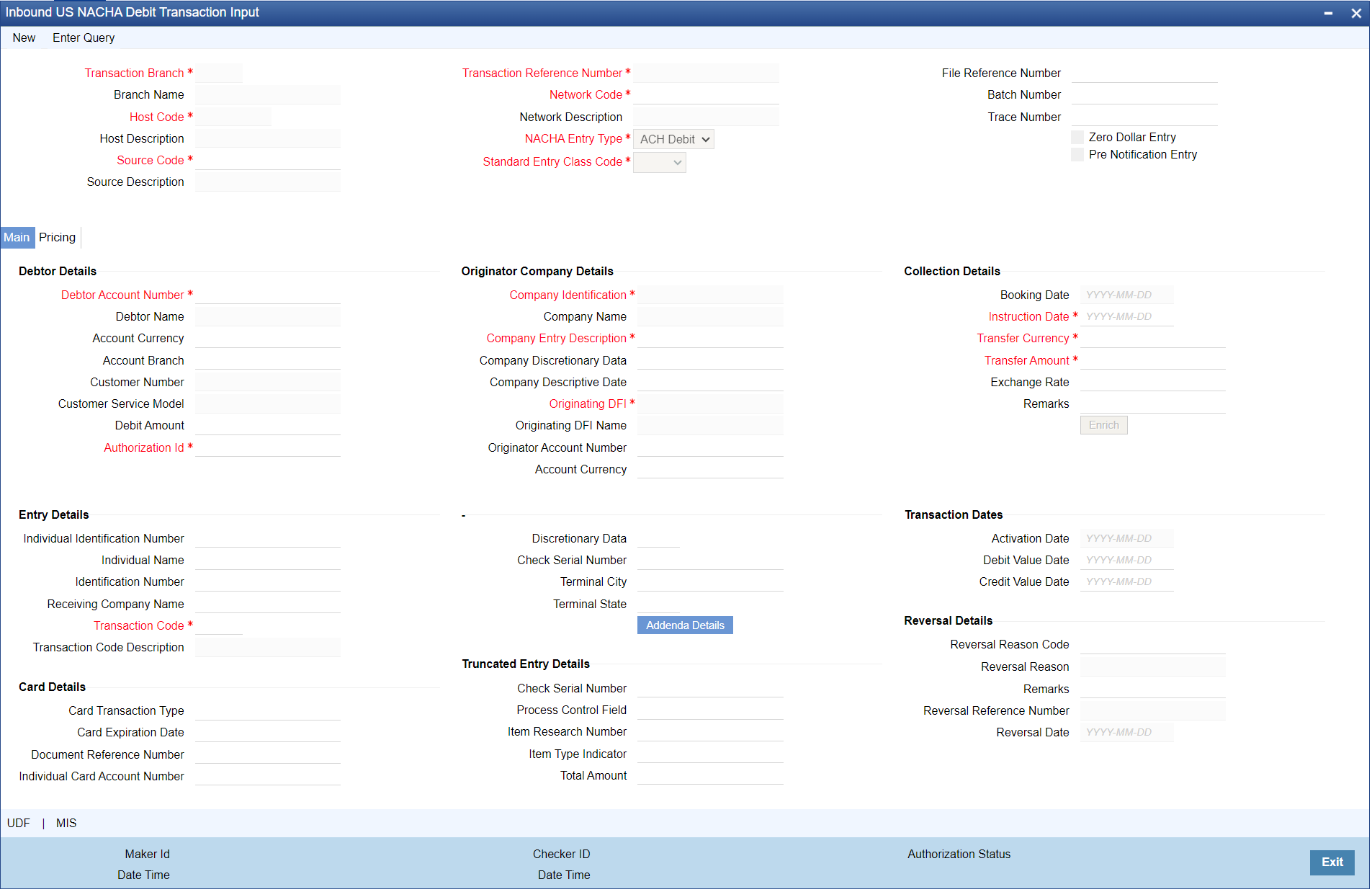Click the Instruction Date input

pyautogui.click(x=1126, y=316)
